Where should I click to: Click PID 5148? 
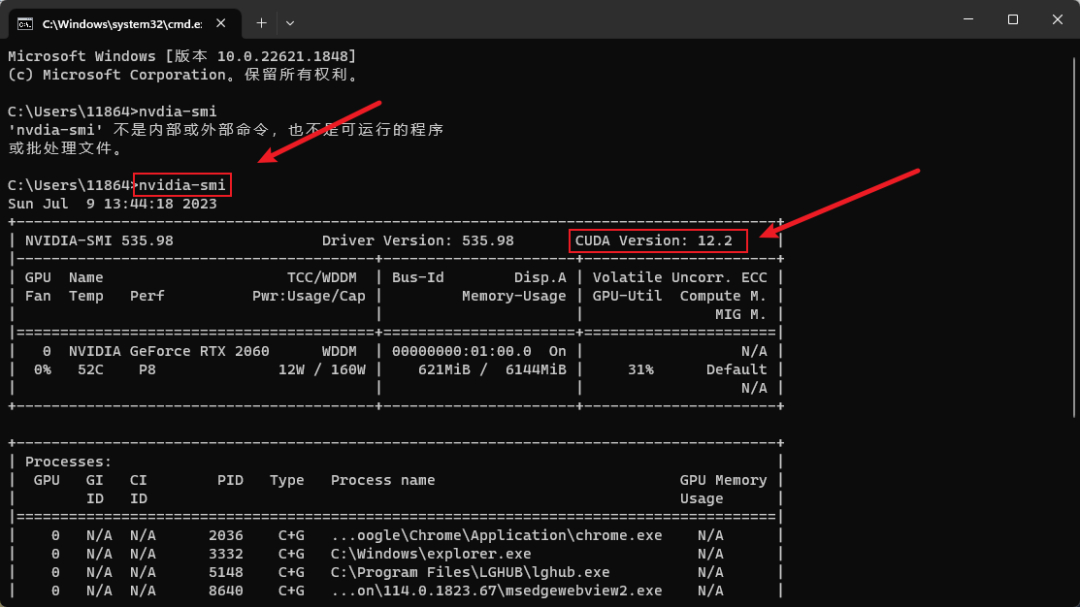point(226,572)
